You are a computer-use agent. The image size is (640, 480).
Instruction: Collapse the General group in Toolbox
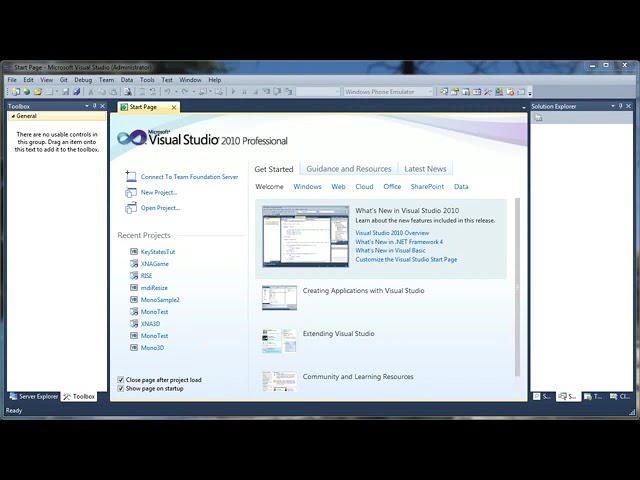(x=13, y=116)
